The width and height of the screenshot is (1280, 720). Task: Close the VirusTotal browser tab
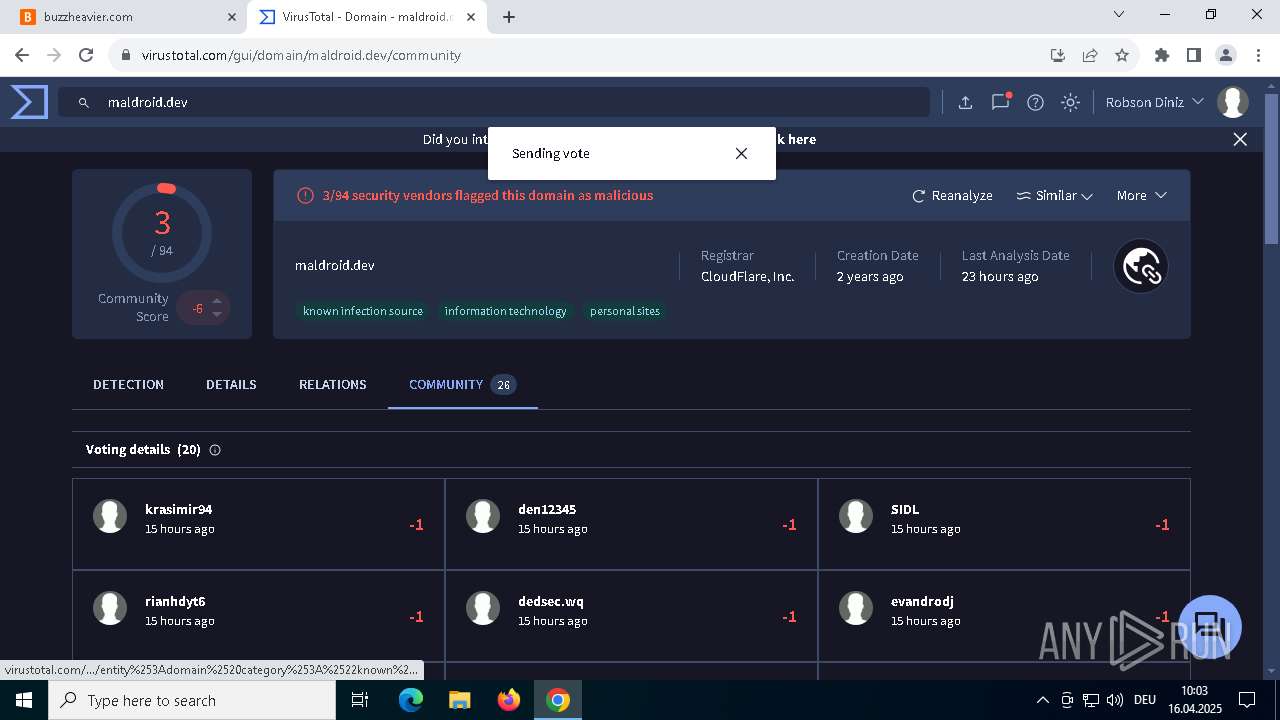471,17
